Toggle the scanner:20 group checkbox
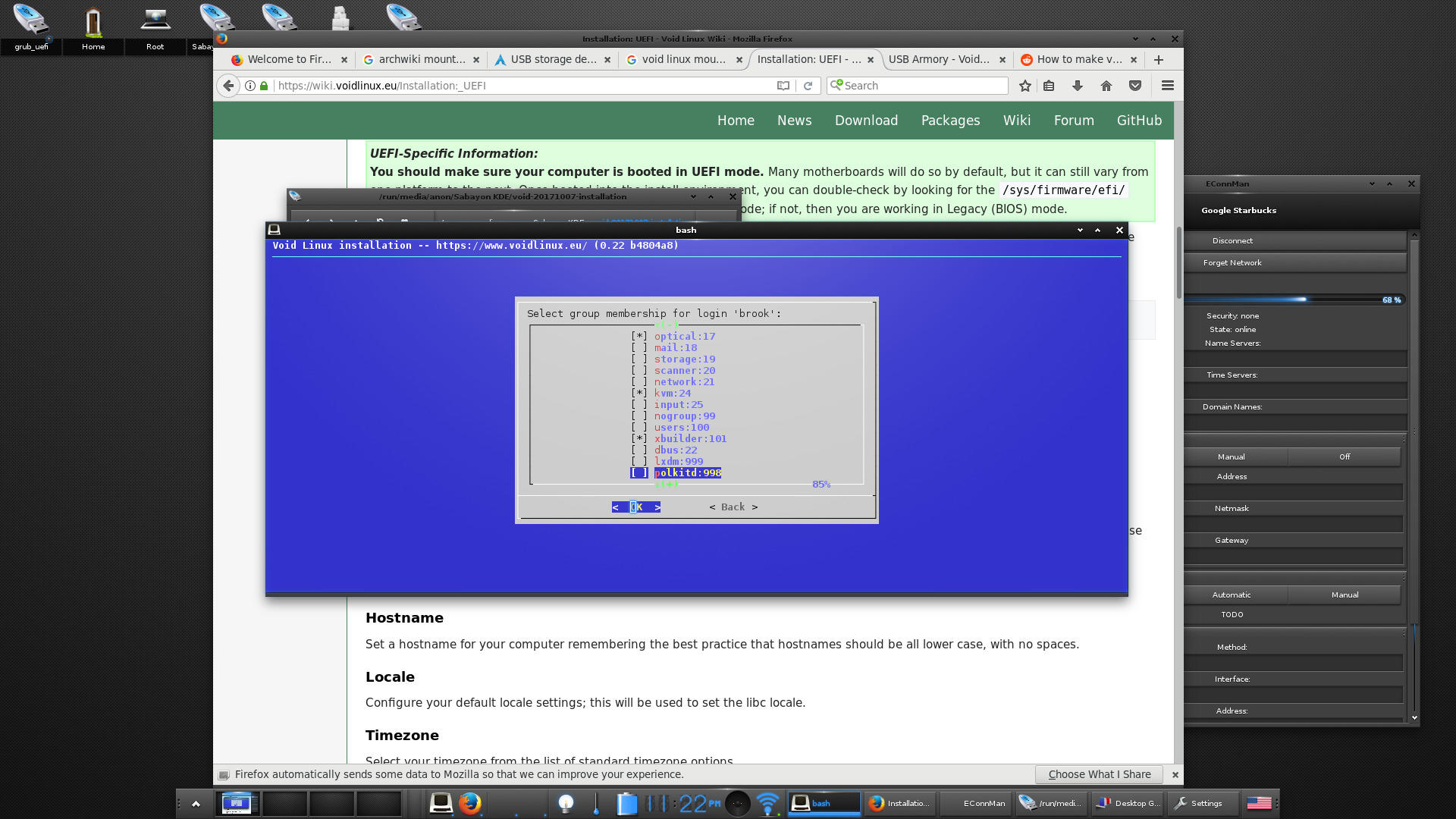Image resolution: width=1456 pixels, height=819 pixels. 640,371
